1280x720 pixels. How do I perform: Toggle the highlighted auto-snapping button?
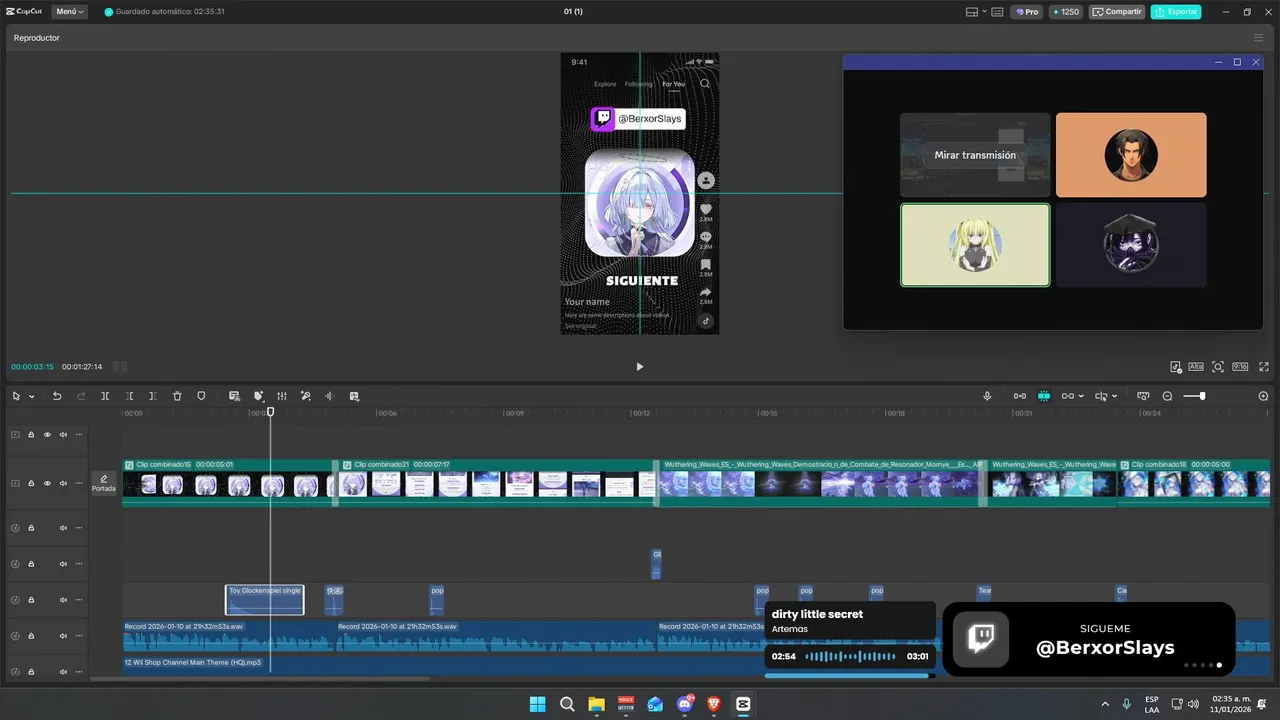pos(1044,396)
